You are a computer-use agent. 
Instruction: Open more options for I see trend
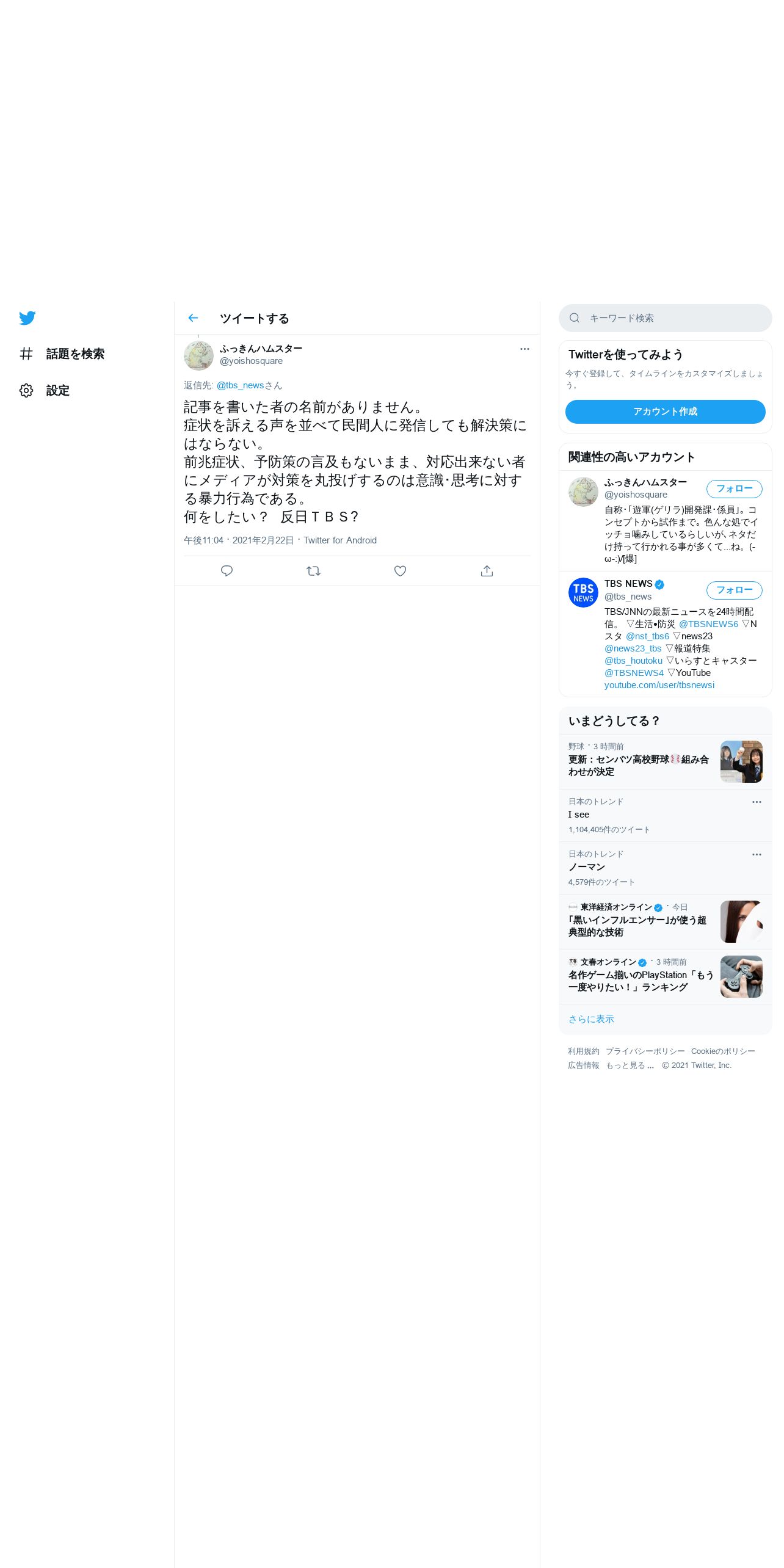pyautogui.click(x=757, y=802)
